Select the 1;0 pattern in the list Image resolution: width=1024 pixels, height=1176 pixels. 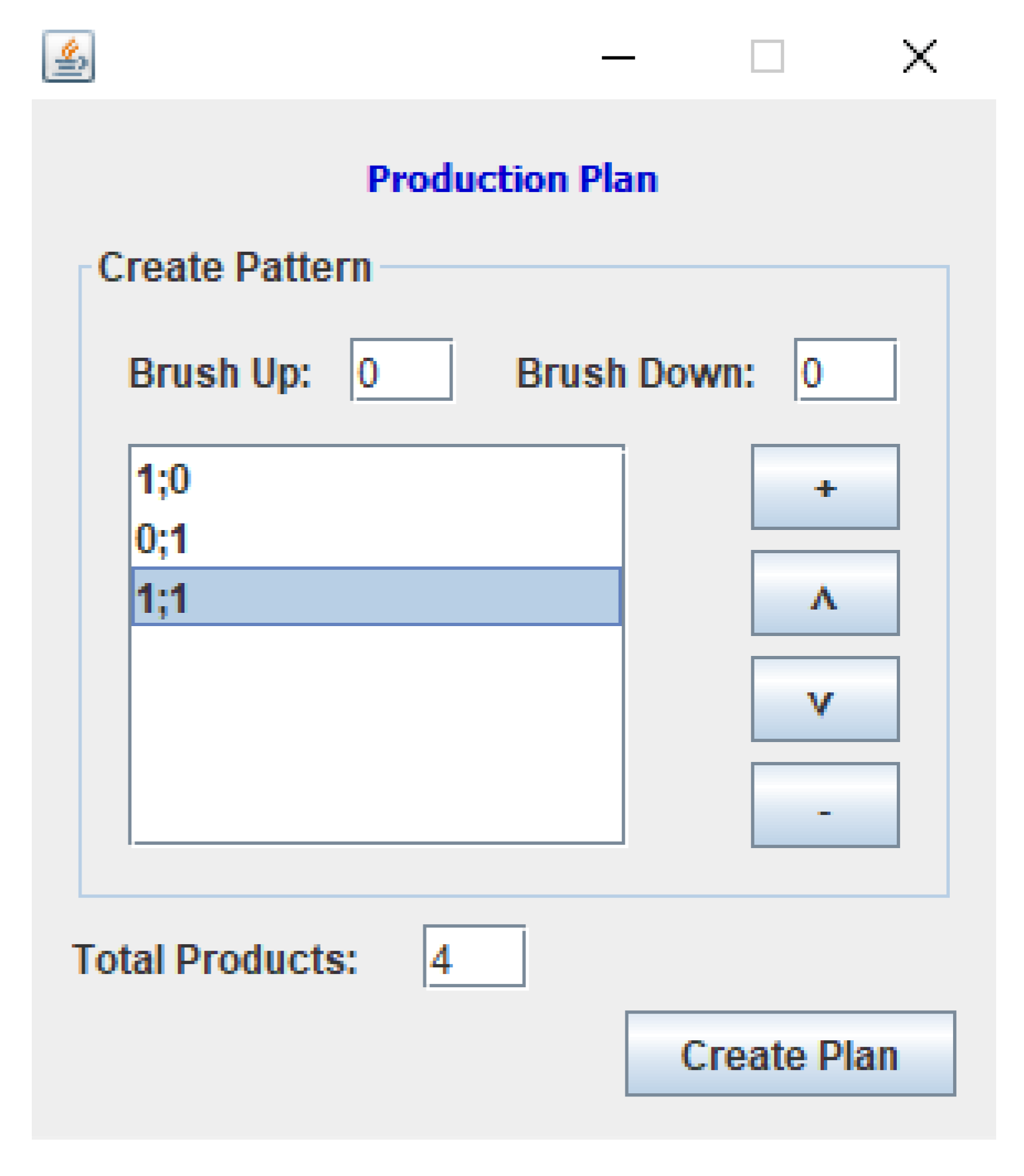click(x=376, y=479)
